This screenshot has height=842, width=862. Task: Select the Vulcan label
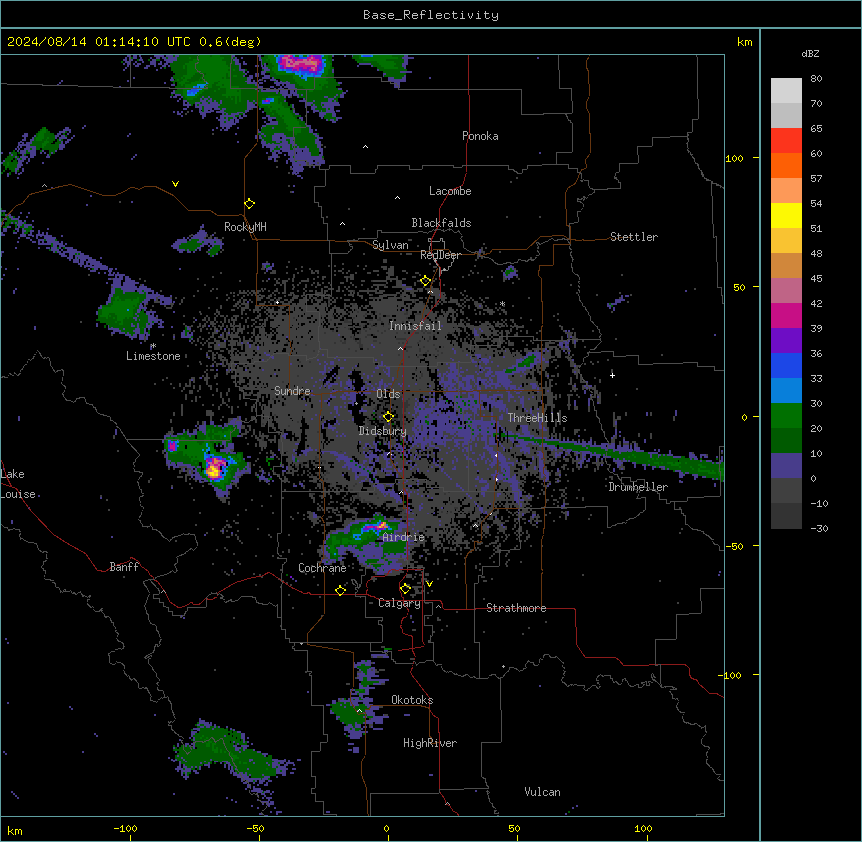(543, 792)
